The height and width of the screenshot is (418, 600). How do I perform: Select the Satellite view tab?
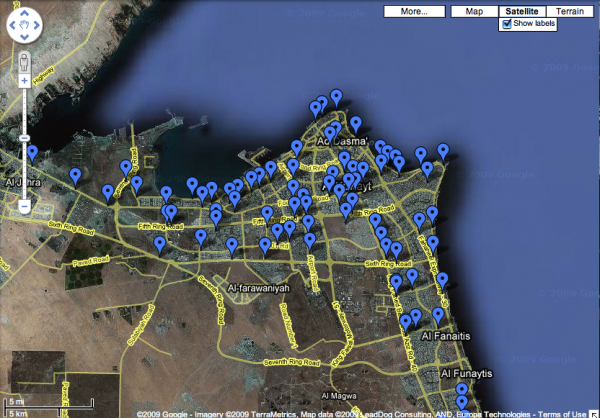point(522,11)
